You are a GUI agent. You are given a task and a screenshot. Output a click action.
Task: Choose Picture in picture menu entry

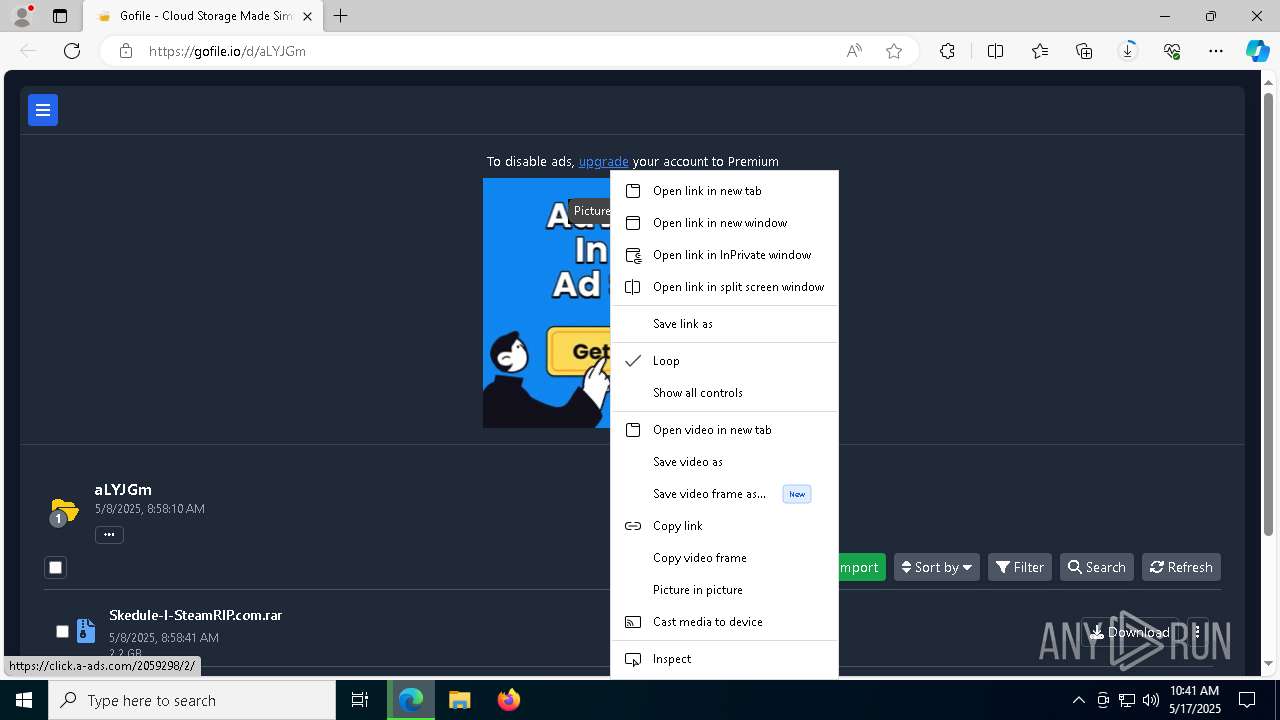724,590
